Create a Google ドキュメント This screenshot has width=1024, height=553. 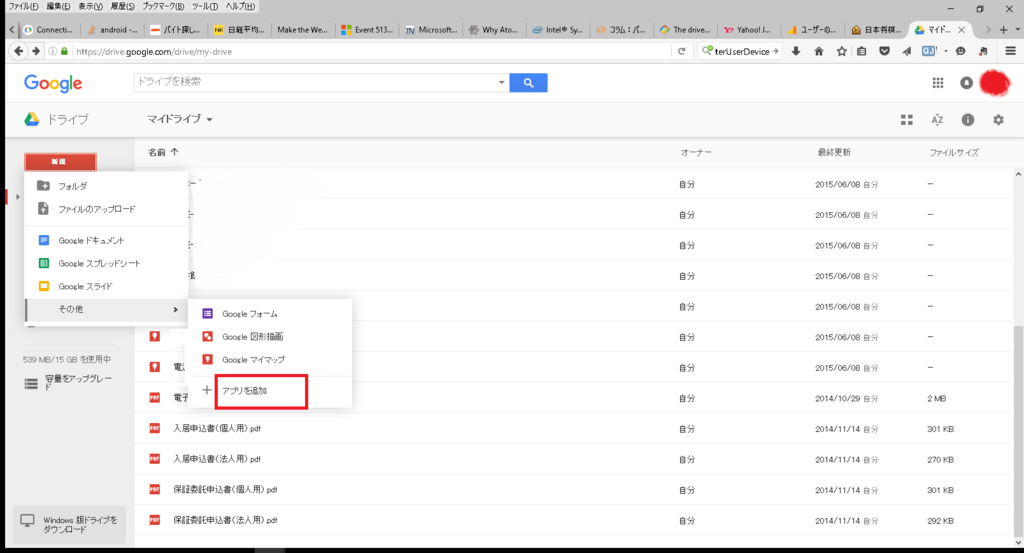106,240
